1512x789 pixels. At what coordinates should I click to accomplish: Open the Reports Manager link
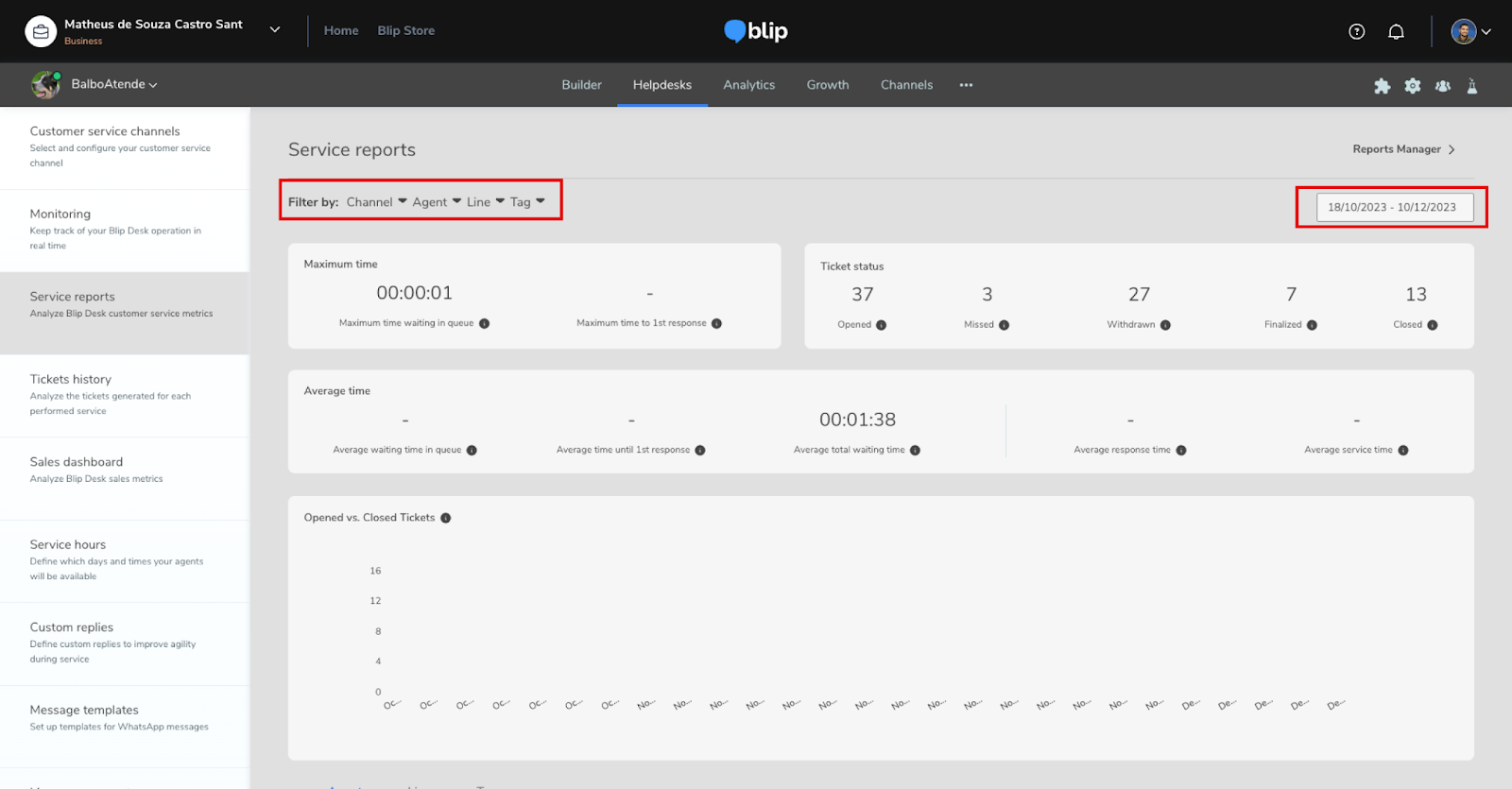click(1403, 149)
